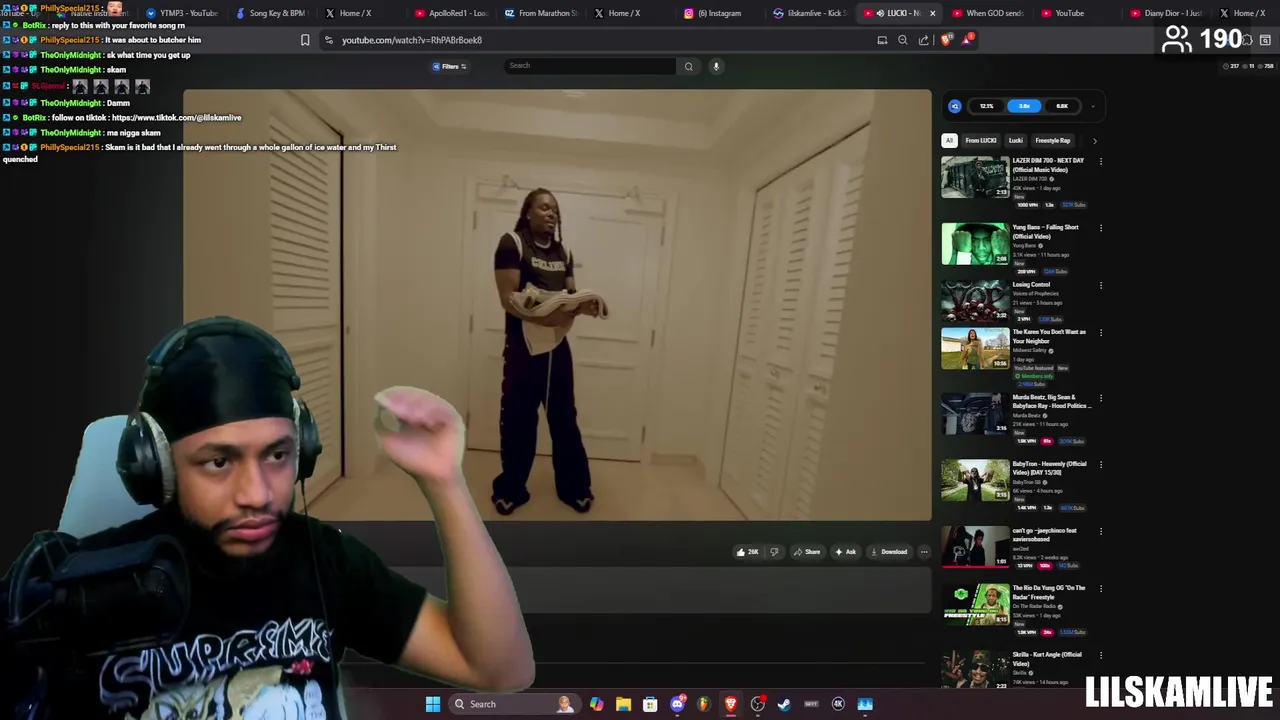This screenshot has height=720, width=1280.
Task: Switch to the ApolloRed1 tab
Action: [x=451, y=13]
